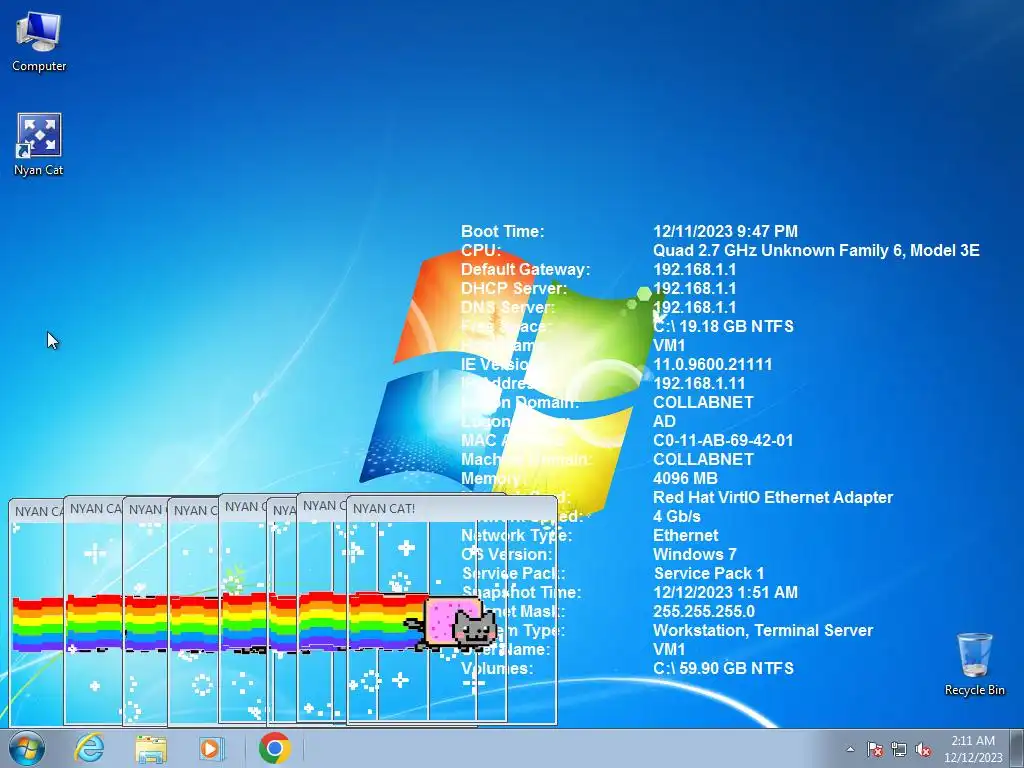Click the Red Hat VirtIO Ethernet Adapter text

[x=773, y=497]
